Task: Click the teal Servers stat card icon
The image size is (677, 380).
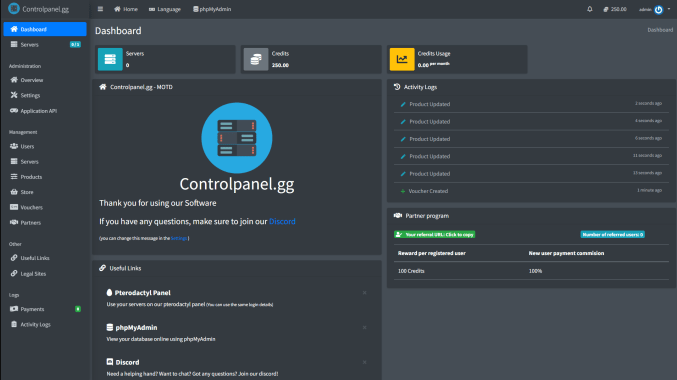Action: [110, 59]
